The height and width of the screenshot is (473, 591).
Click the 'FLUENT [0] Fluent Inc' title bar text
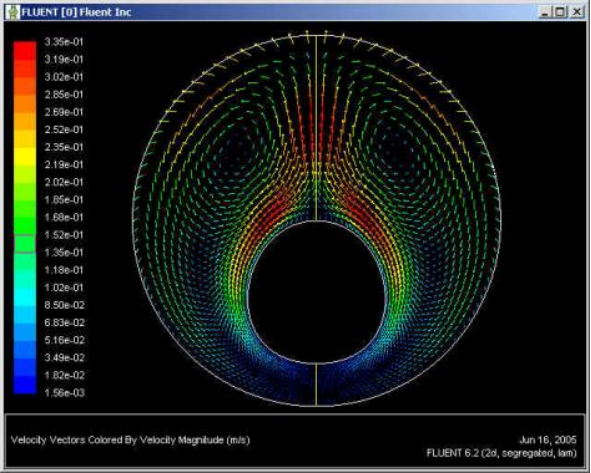pyautogui.click(x=76, y=12)
